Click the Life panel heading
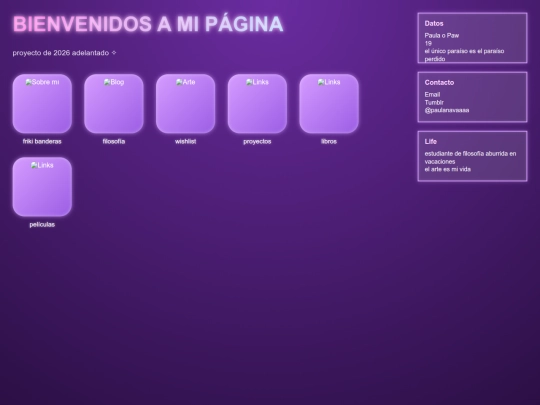 (430, 142)
